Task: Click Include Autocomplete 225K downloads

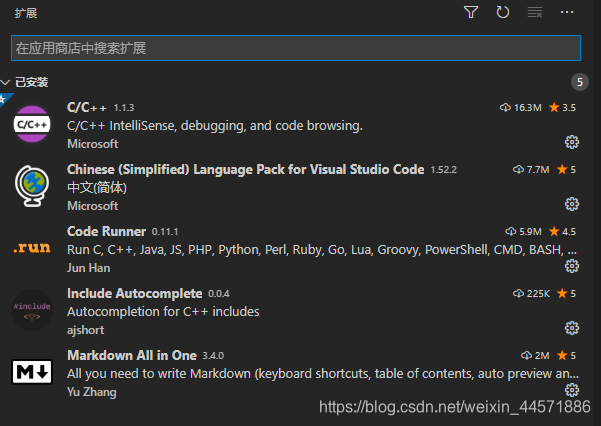Action: [531, 294]
